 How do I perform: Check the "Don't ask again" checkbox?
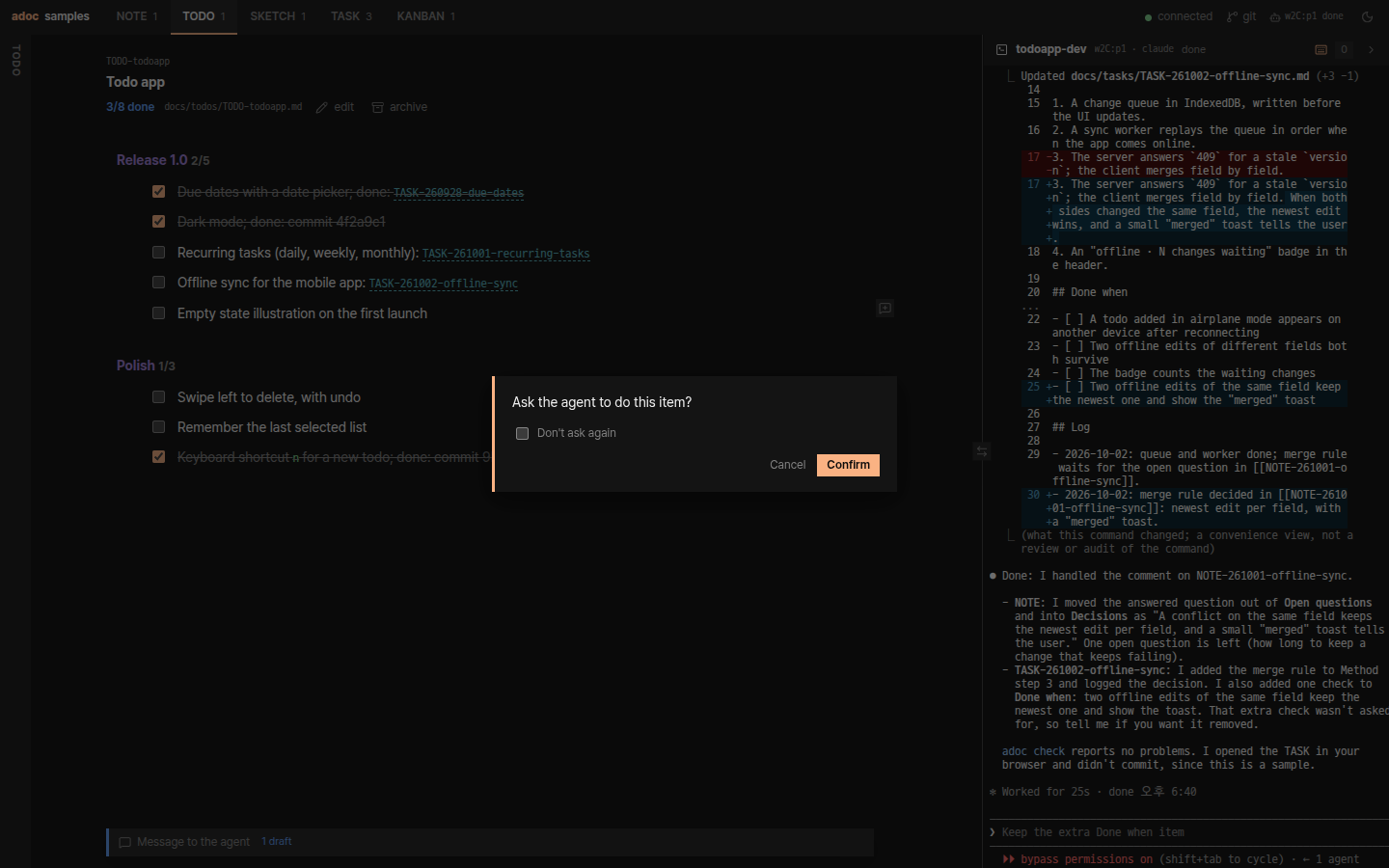pyautogui.click(x=522, y=433)
